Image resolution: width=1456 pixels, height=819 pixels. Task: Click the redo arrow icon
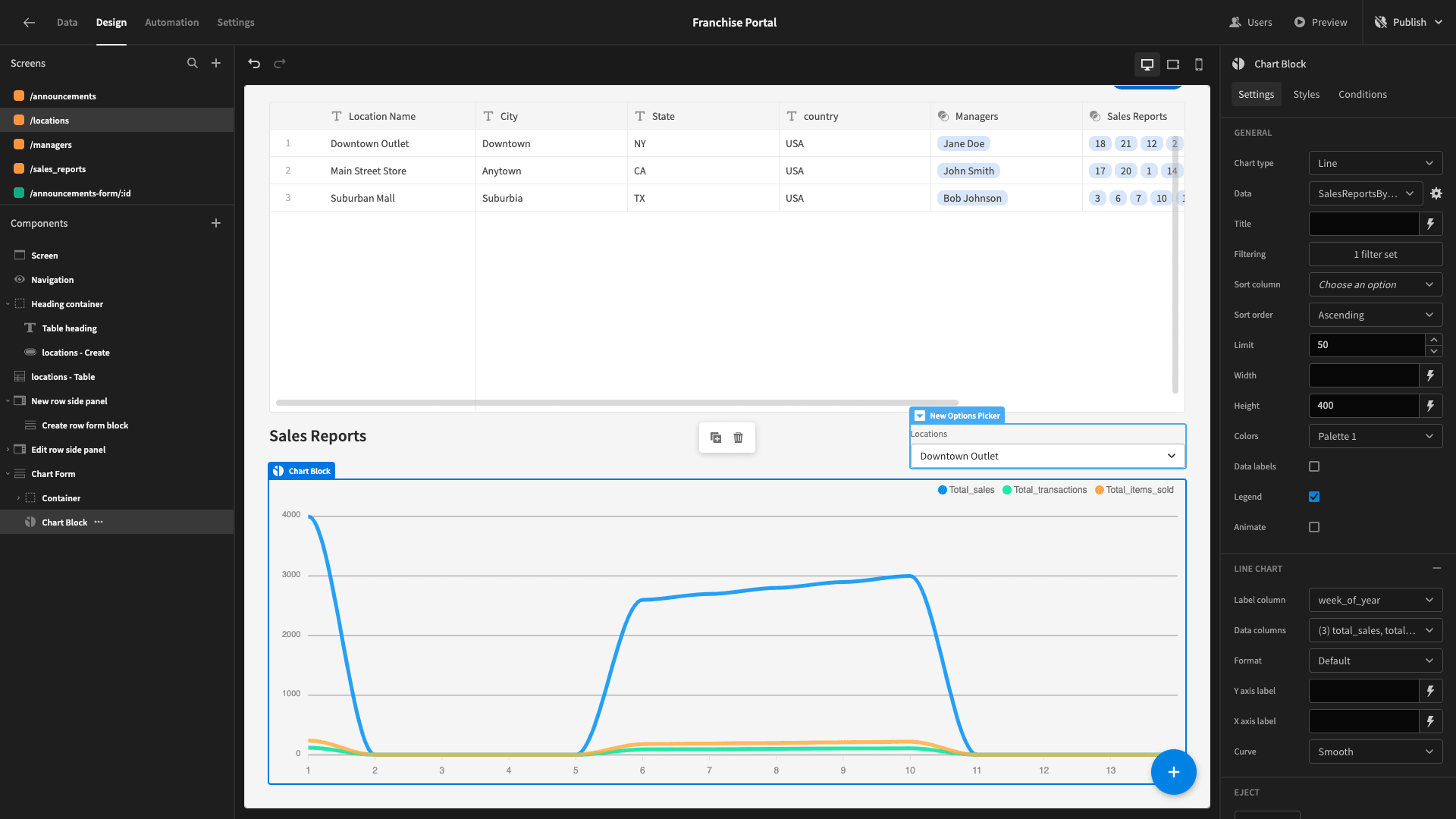pyautogui.click(x=280, y=64)
